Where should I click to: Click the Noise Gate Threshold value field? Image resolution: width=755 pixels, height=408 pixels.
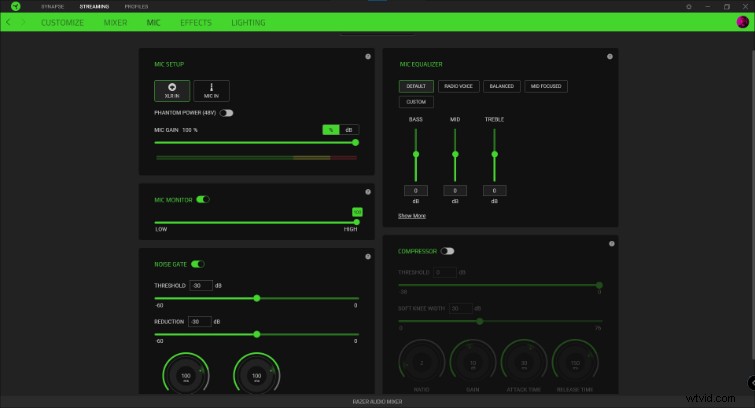point(201,285)
